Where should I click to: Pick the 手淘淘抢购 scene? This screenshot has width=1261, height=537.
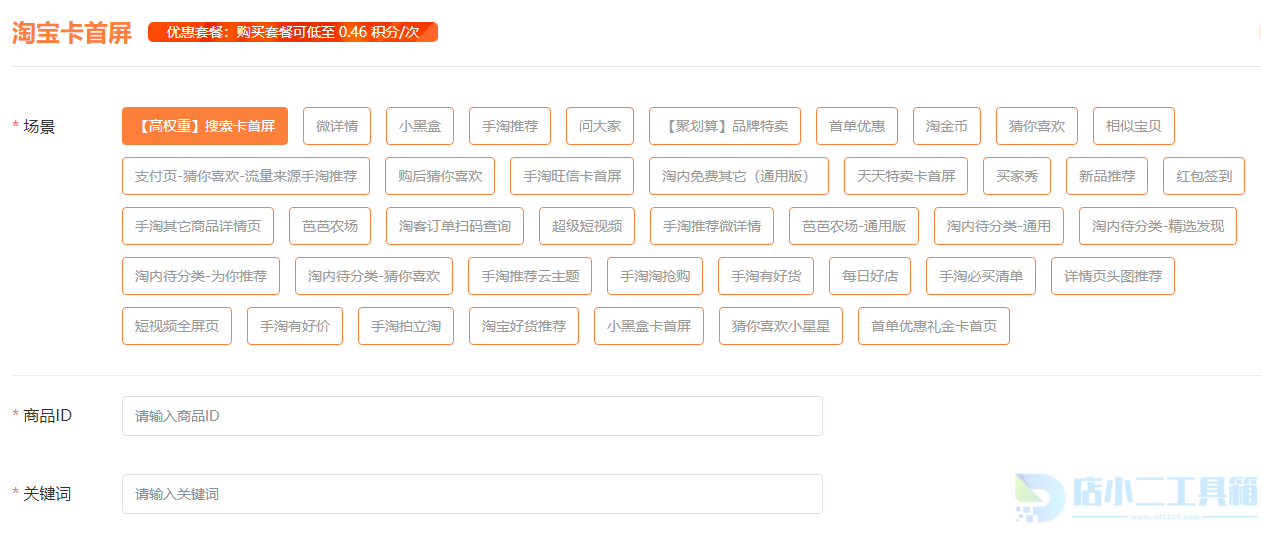655,276
